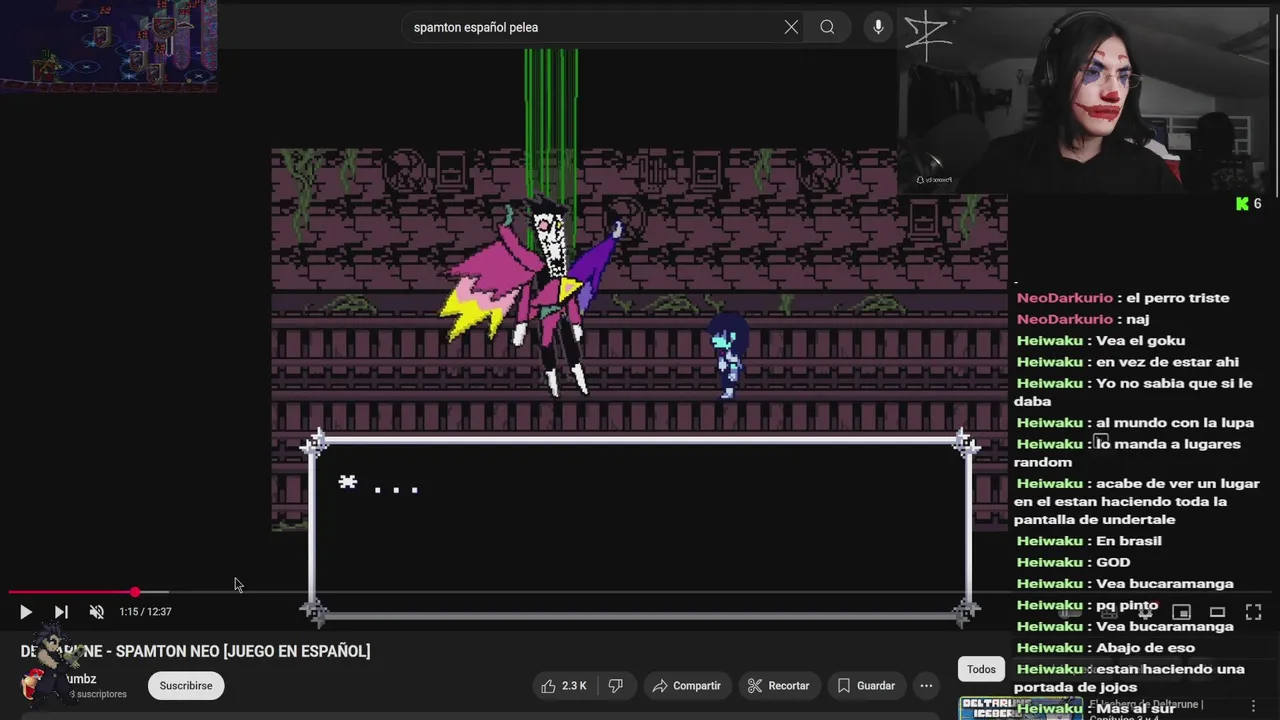This screenshot has width=1280, height=720.
Task: Clear the search field with the X icon
Action: [x=791, y=27]
